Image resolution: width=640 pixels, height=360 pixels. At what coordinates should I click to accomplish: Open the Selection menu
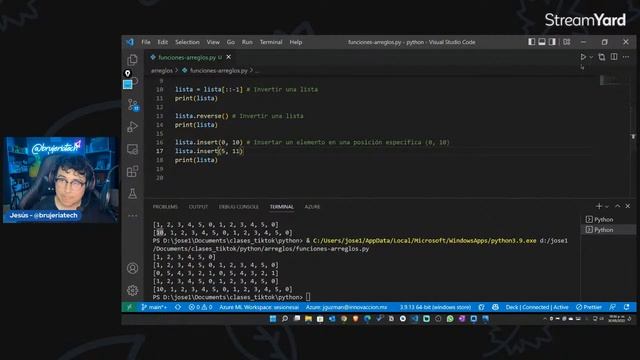click(187, 42)
